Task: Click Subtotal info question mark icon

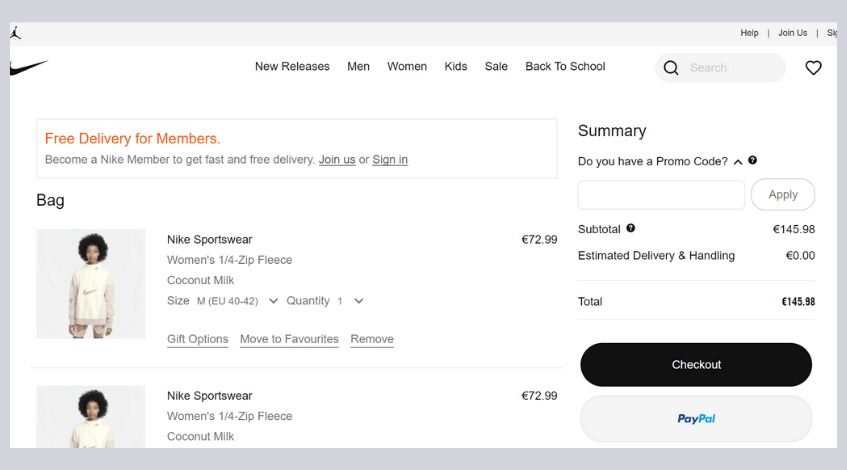Action: coord(630,228)
